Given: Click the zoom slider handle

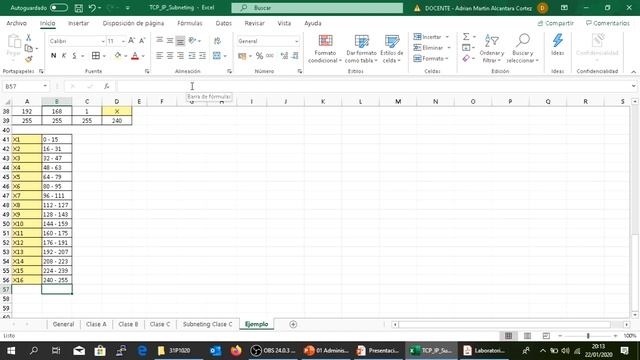Looking at the screenshot, I should pos(588,336).
